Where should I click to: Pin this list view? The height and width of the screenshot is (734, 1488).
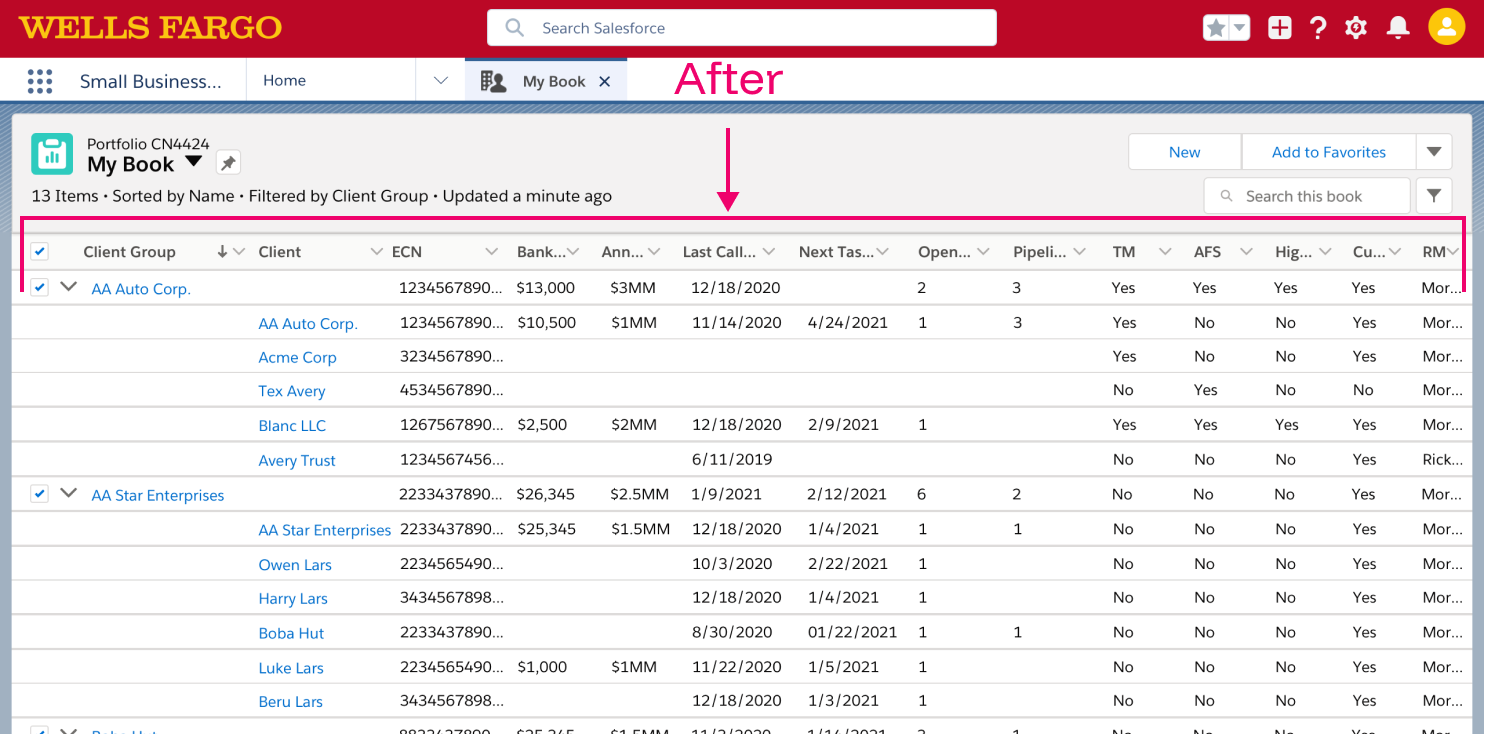click(x=228, y=163)
